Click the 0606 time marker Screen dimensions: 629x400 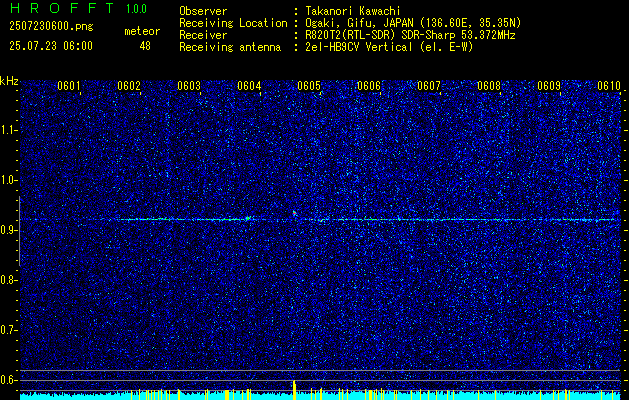click(x=369, y=86)
